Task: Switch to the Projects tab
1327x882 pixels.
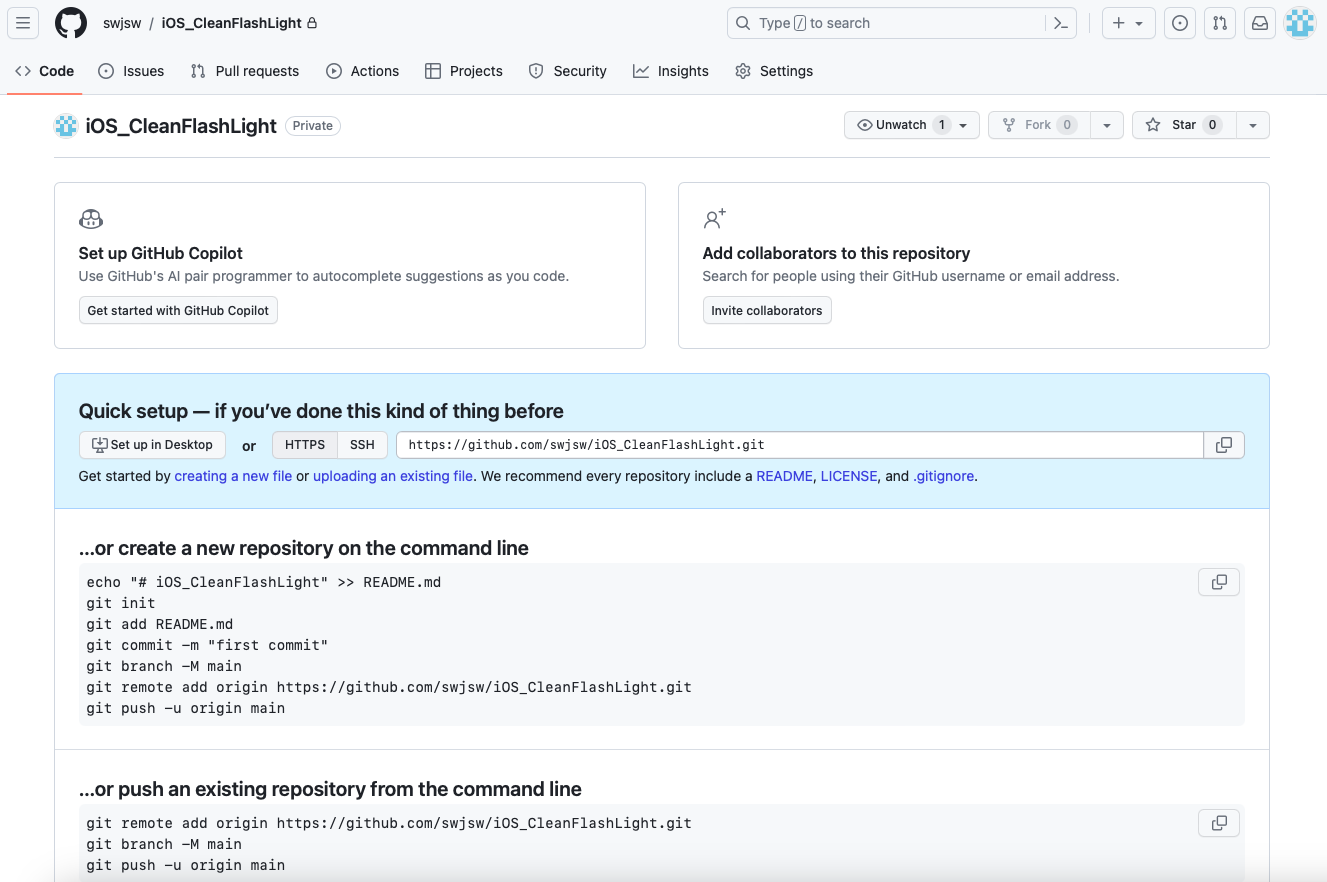Action: 464,71
